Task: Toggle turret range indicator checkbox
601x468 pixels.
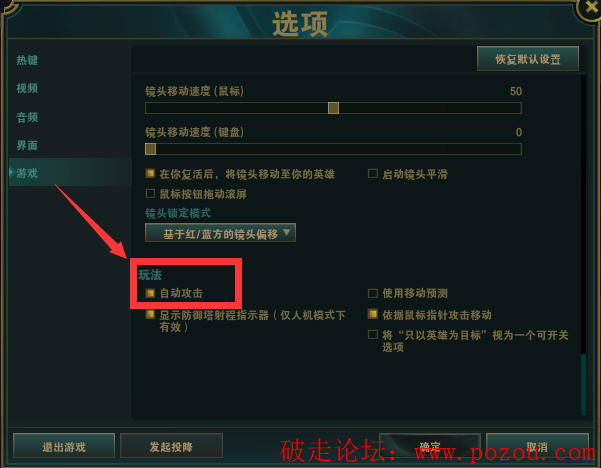Action: click(x=150, y=315)
